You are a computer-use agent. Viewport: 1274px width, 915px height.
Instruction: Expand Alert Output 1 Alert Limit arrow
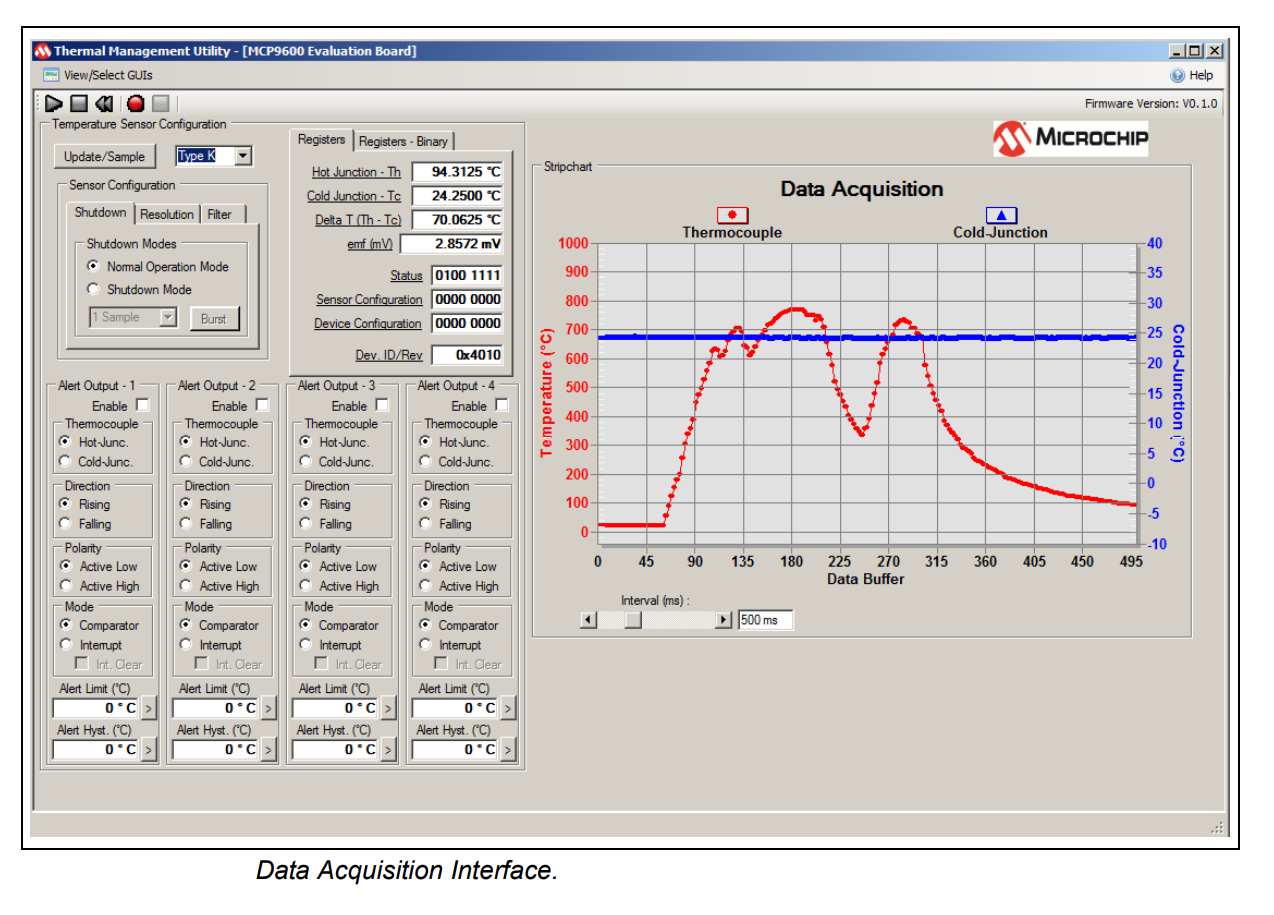[x=148, y=708]
